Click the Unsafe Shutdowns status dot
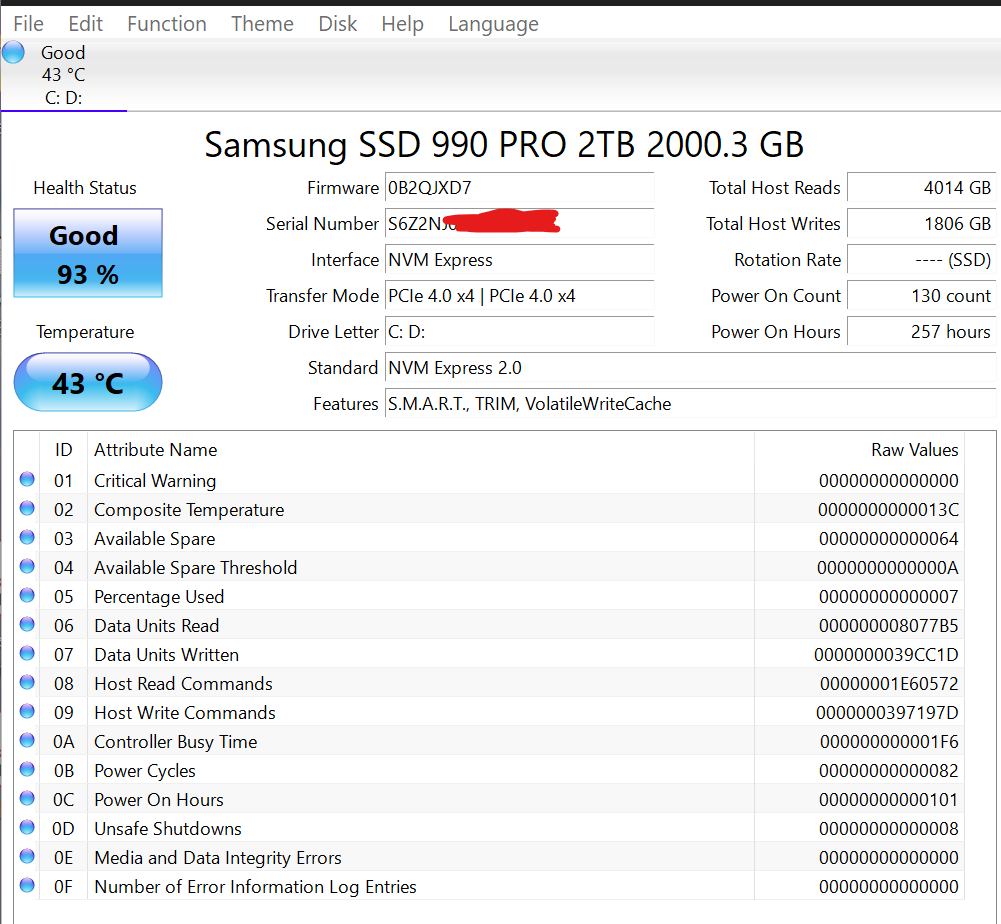This screenshot has height=924, width=1001. click(26, 828)
